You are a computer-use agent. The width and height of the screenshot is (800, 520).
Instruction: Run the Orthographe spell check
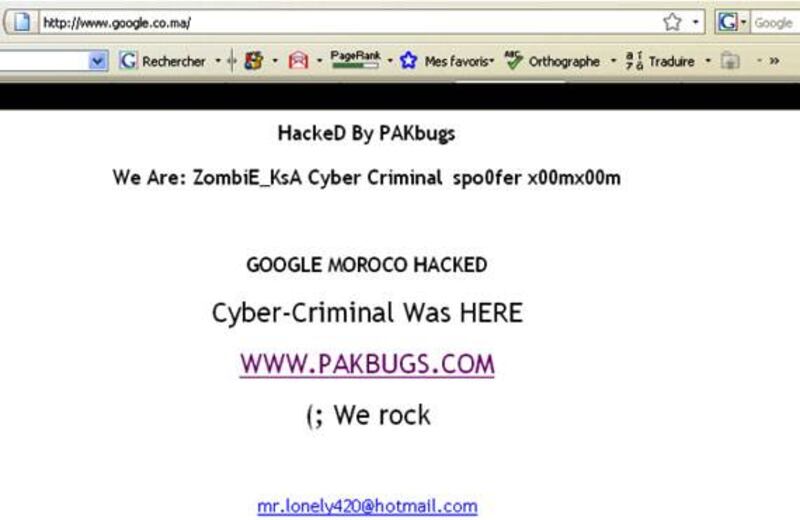(x=553, y=61)
